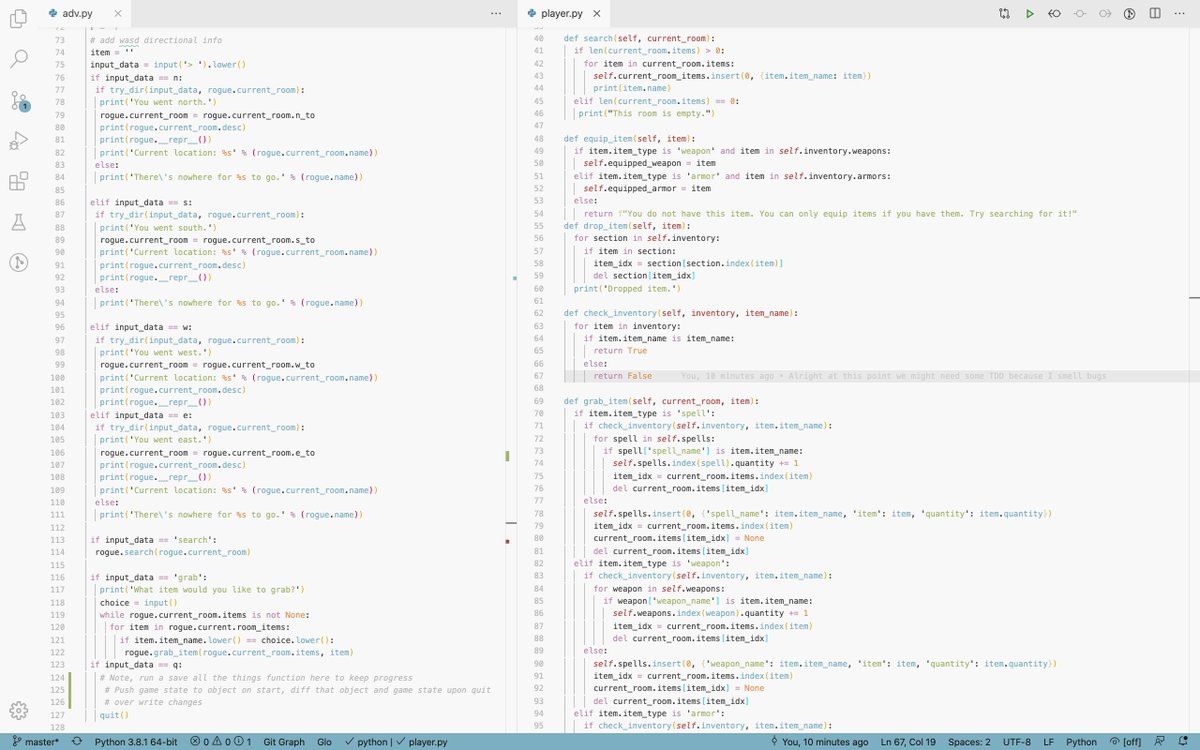The height and width of the screenshot is (750, 1200).
Task: Click 'choice = input()' line in adv.py
Action: point(137,602)
